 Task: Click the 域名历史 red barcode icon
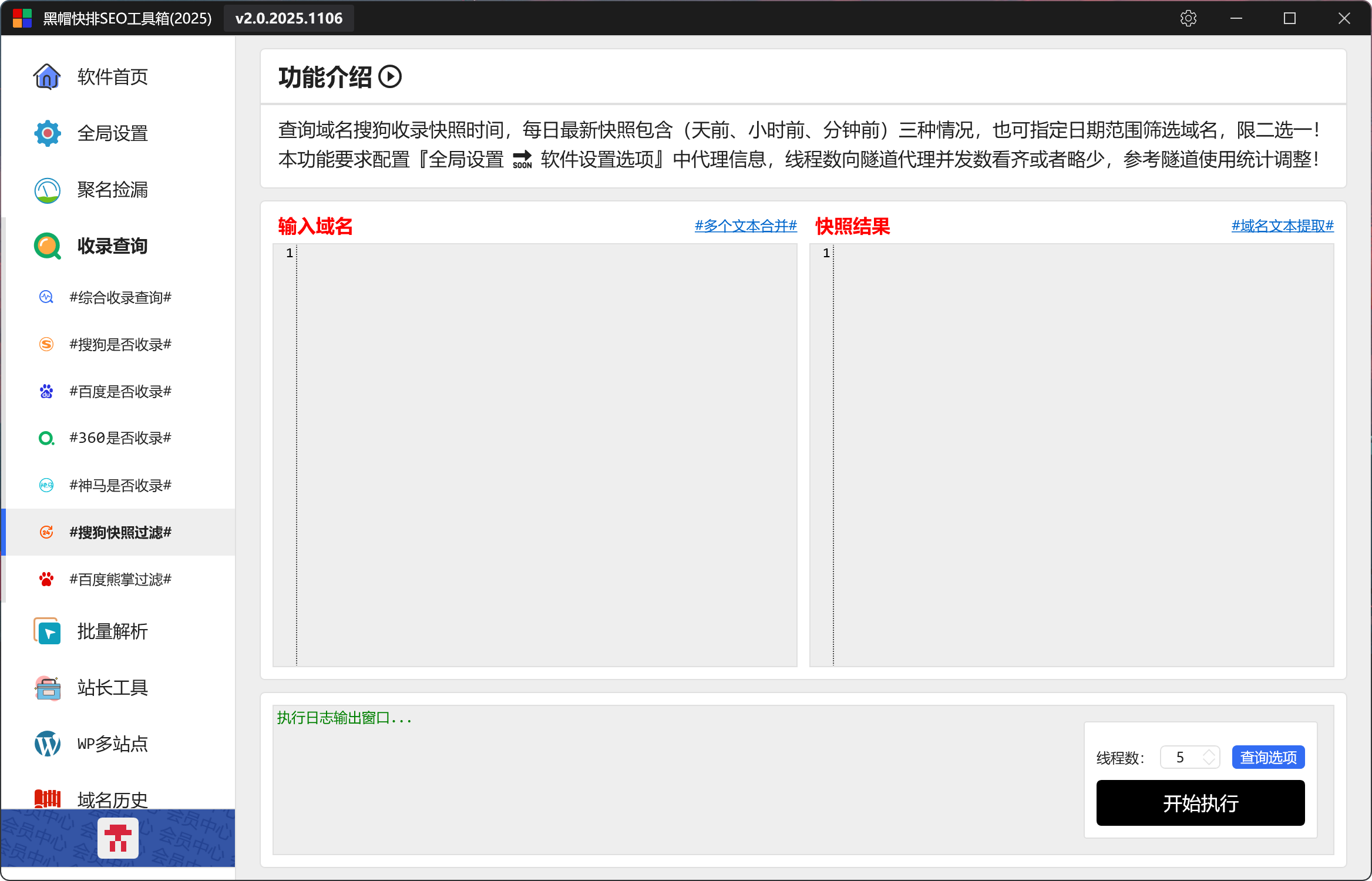pos(47,798)
